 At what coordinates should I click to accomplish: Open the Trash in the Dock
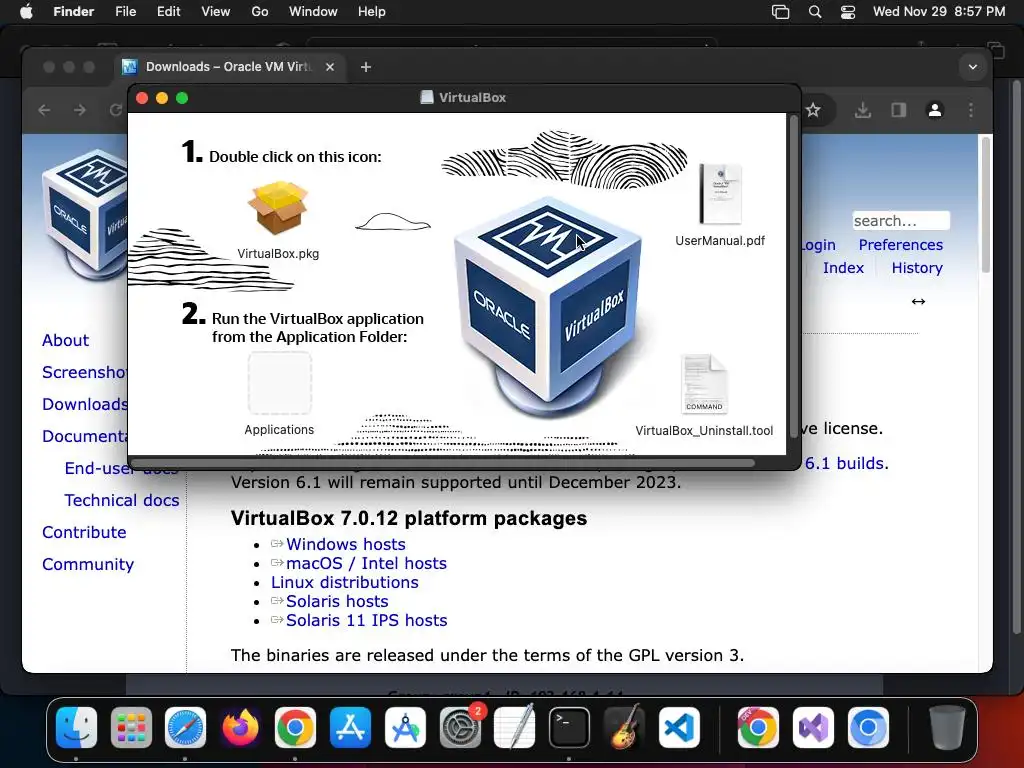[x=947, y=727]
